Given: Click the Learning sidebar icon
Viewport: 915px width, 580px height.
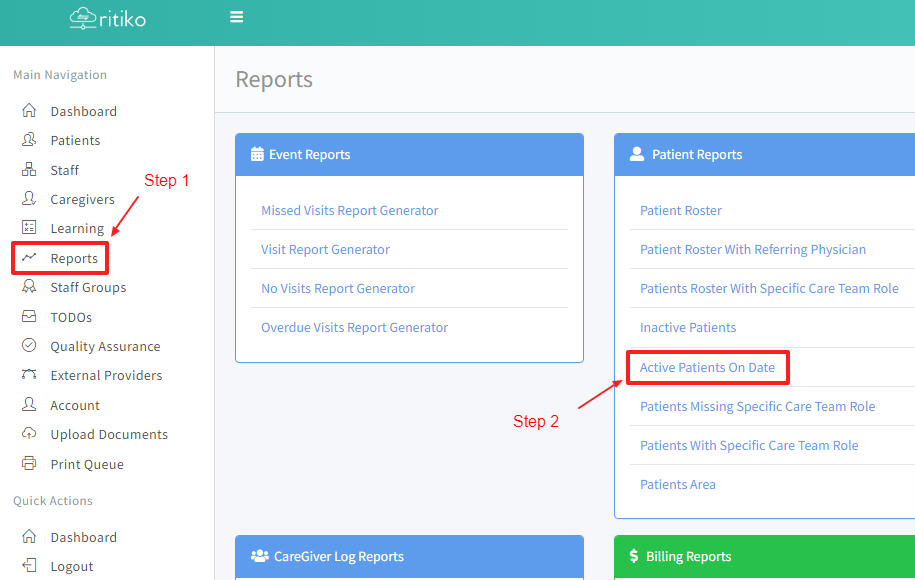Looking at the screenshot, I should coord(29,228).
